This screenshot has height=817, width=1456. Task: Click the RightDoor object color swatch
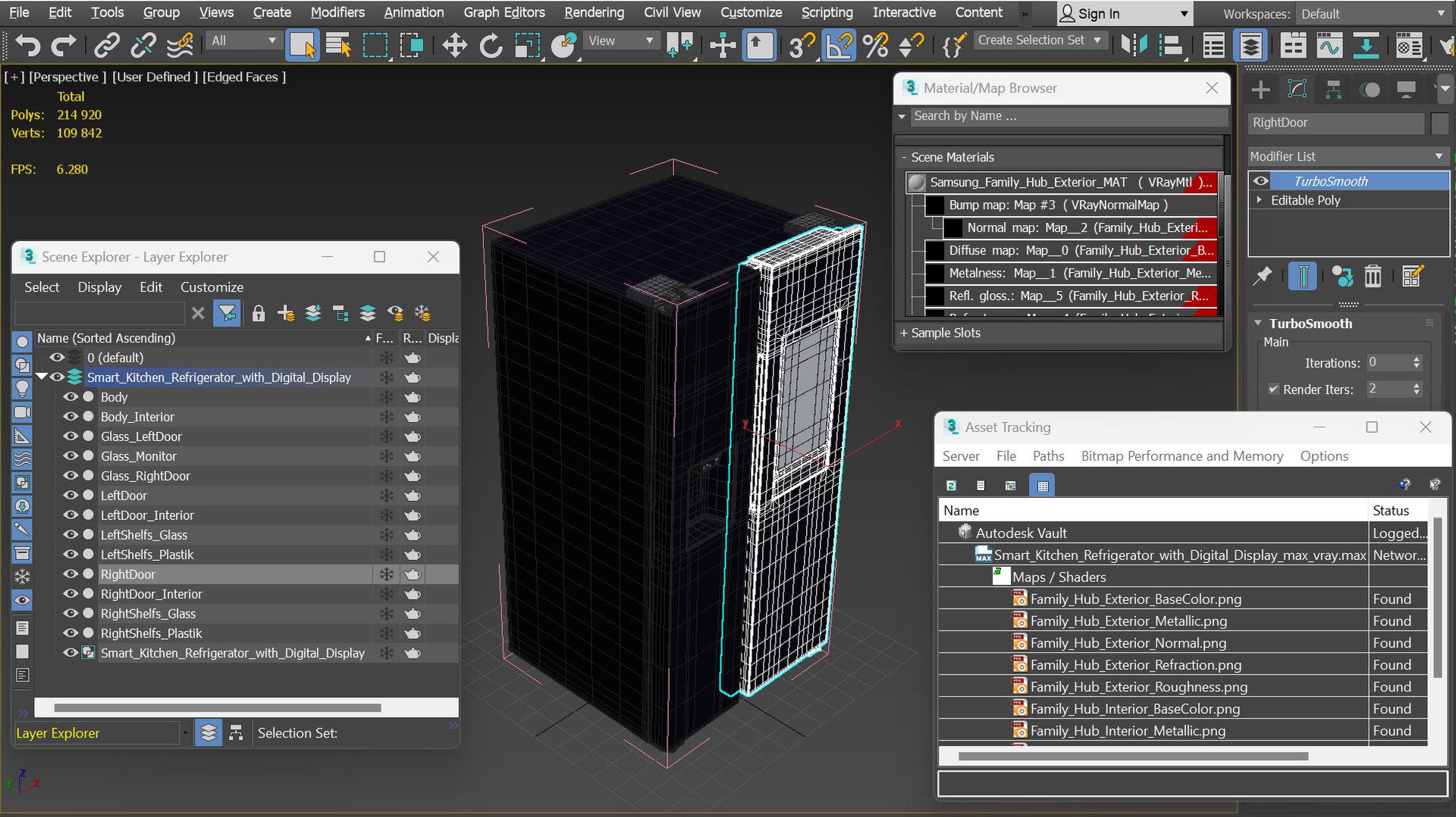pos(1439,123)
